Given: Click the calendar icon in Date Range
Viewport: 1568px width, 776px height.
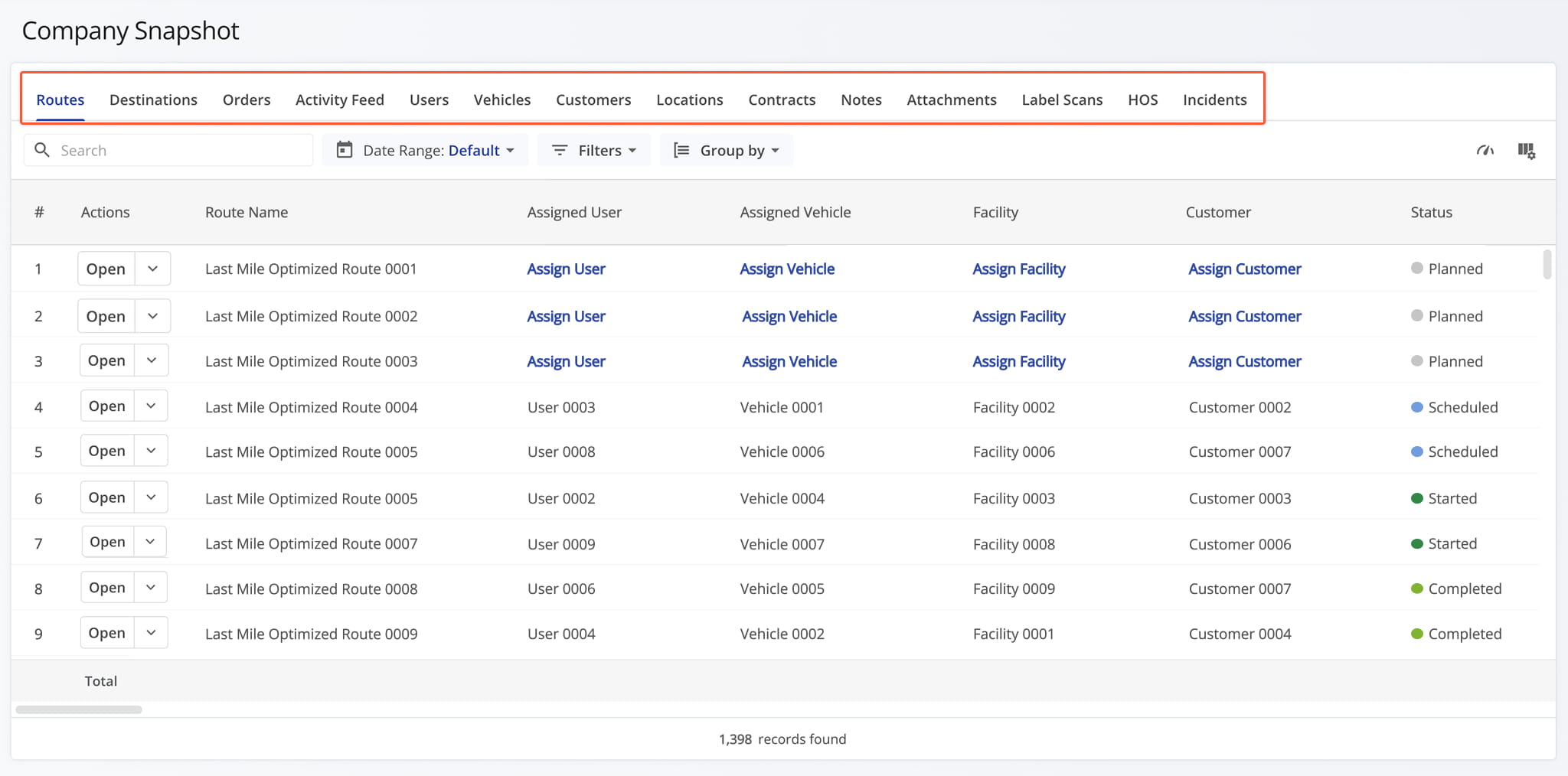Looking at the screenshot, I should [x=345, y=150].
